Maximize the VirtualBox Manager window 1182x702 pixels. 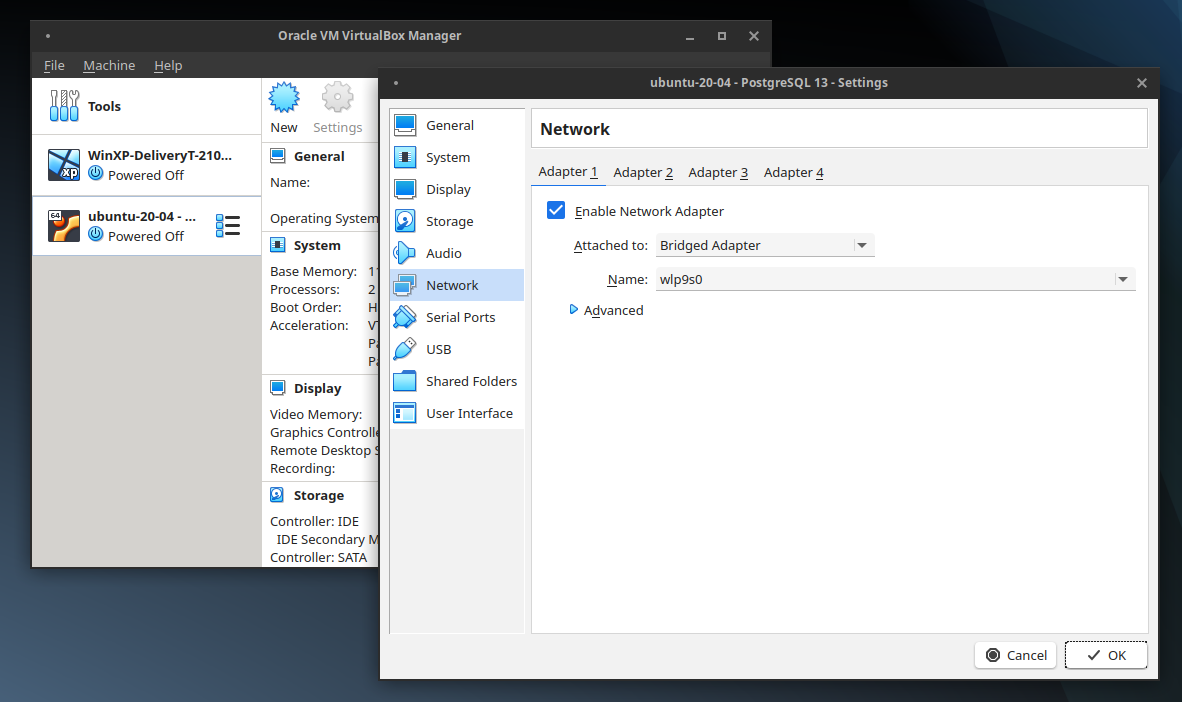[x=721, y=36]
